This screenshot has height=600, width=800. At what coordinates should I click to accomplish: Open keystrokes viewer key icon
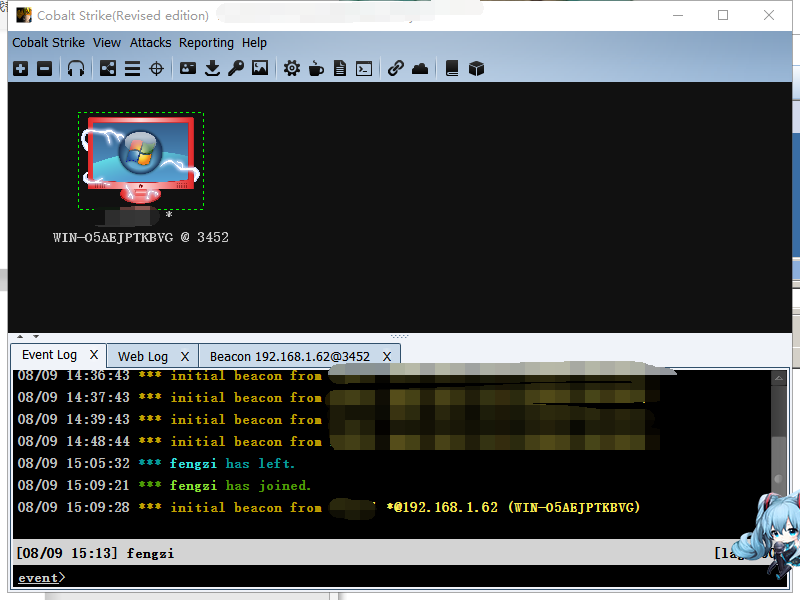236,68
